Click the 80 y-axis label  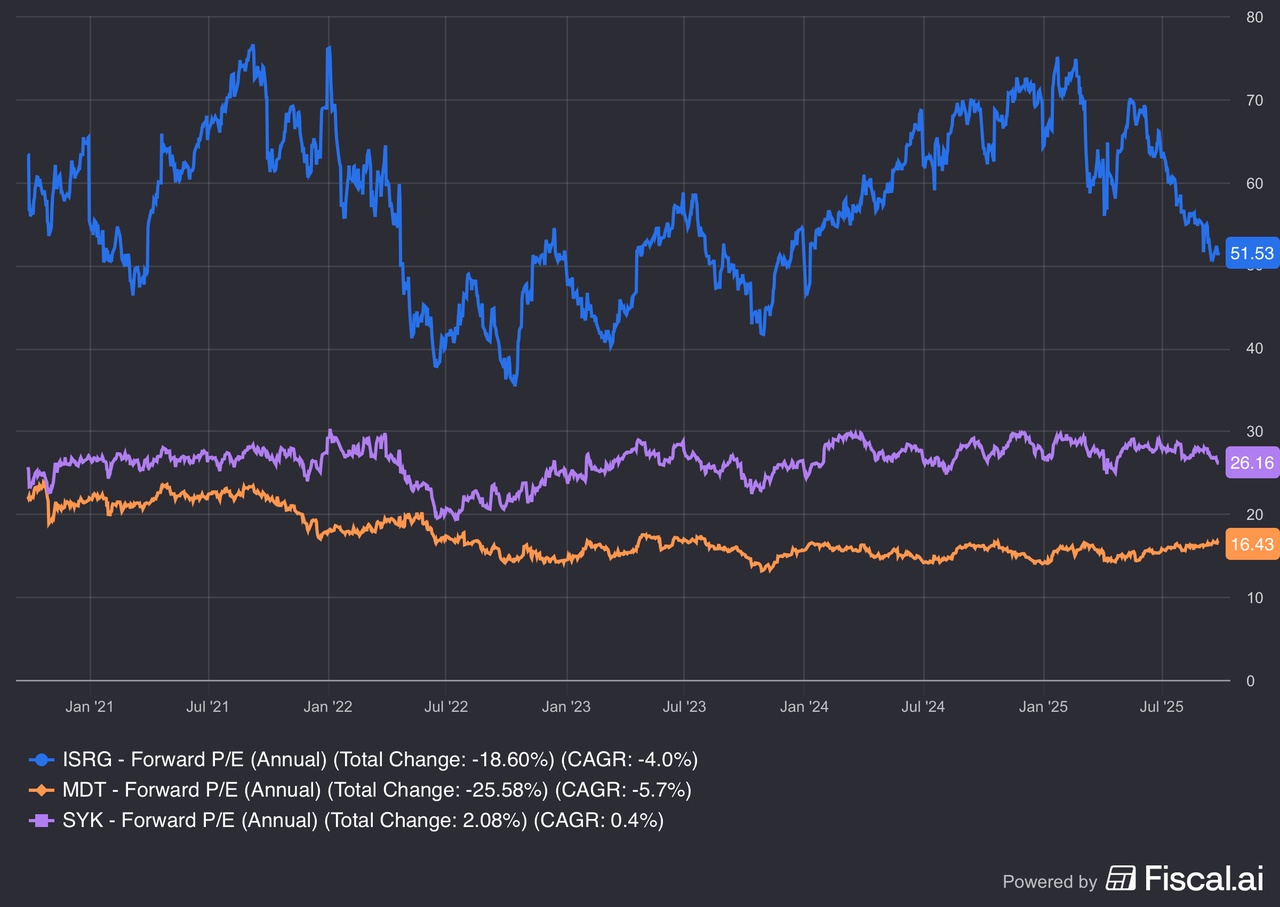(x=1254, y=17)
